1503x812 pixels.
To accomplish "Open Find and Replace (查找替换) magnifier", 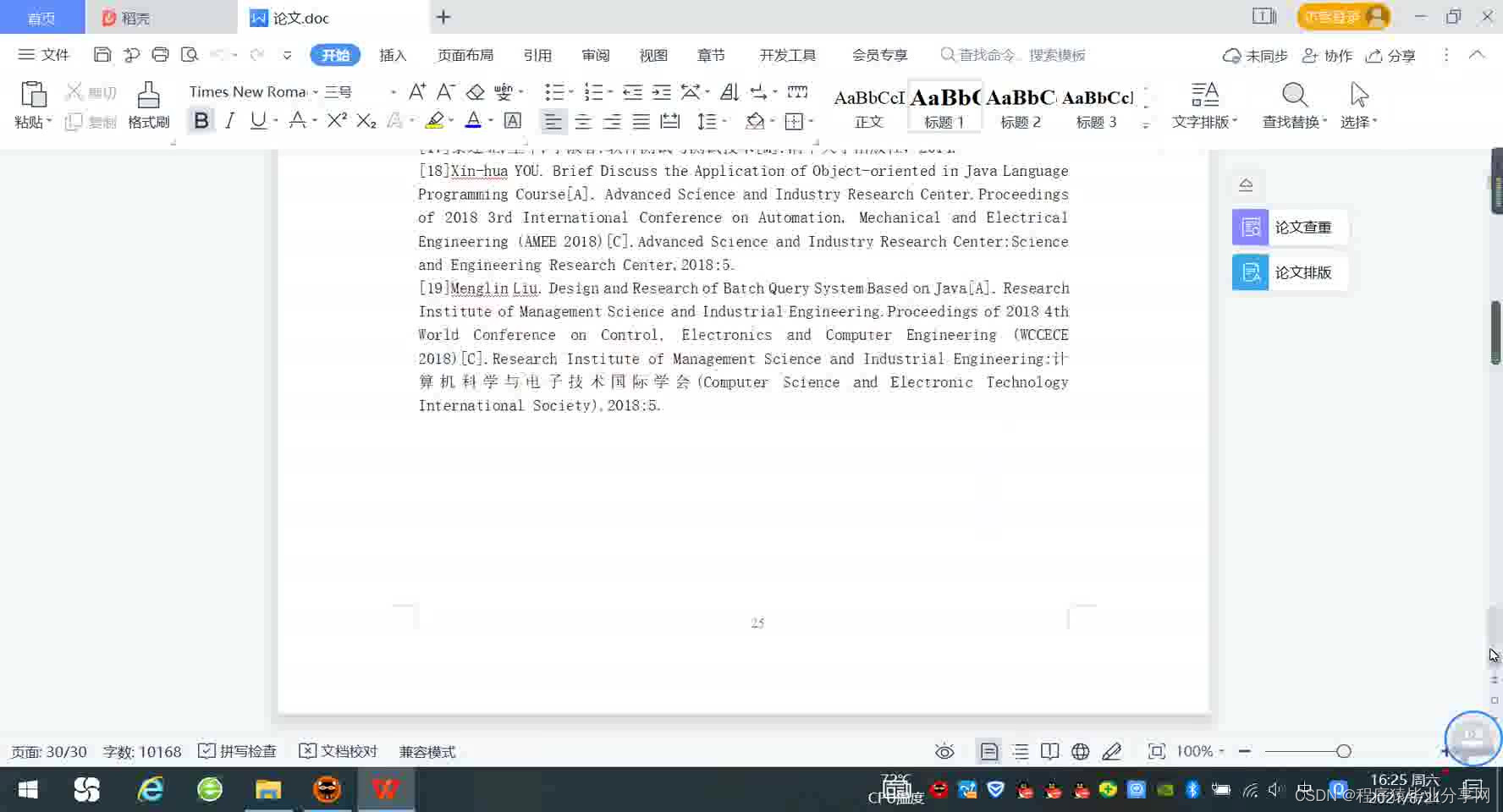I will click(1294, 105).
